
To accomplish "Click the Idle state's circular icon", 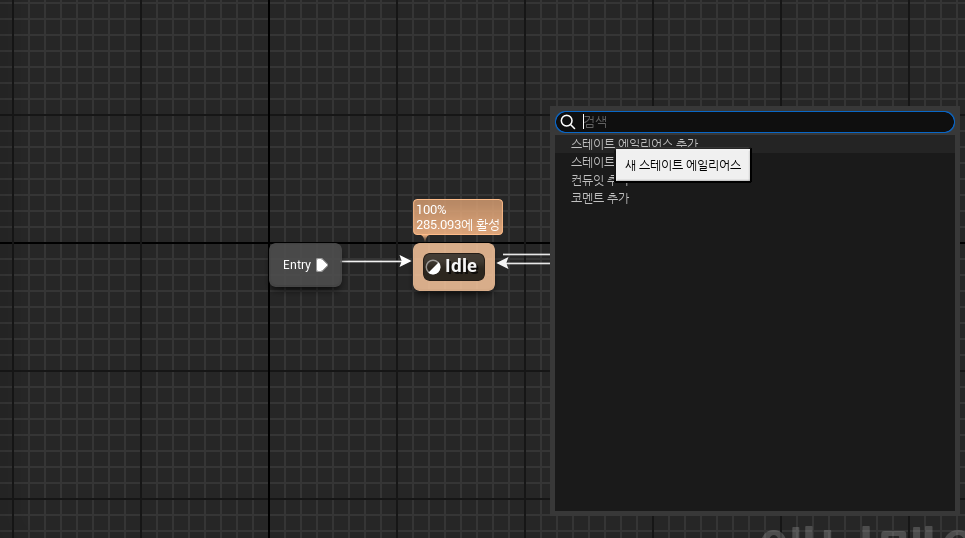I will click(x=433, y=267).
